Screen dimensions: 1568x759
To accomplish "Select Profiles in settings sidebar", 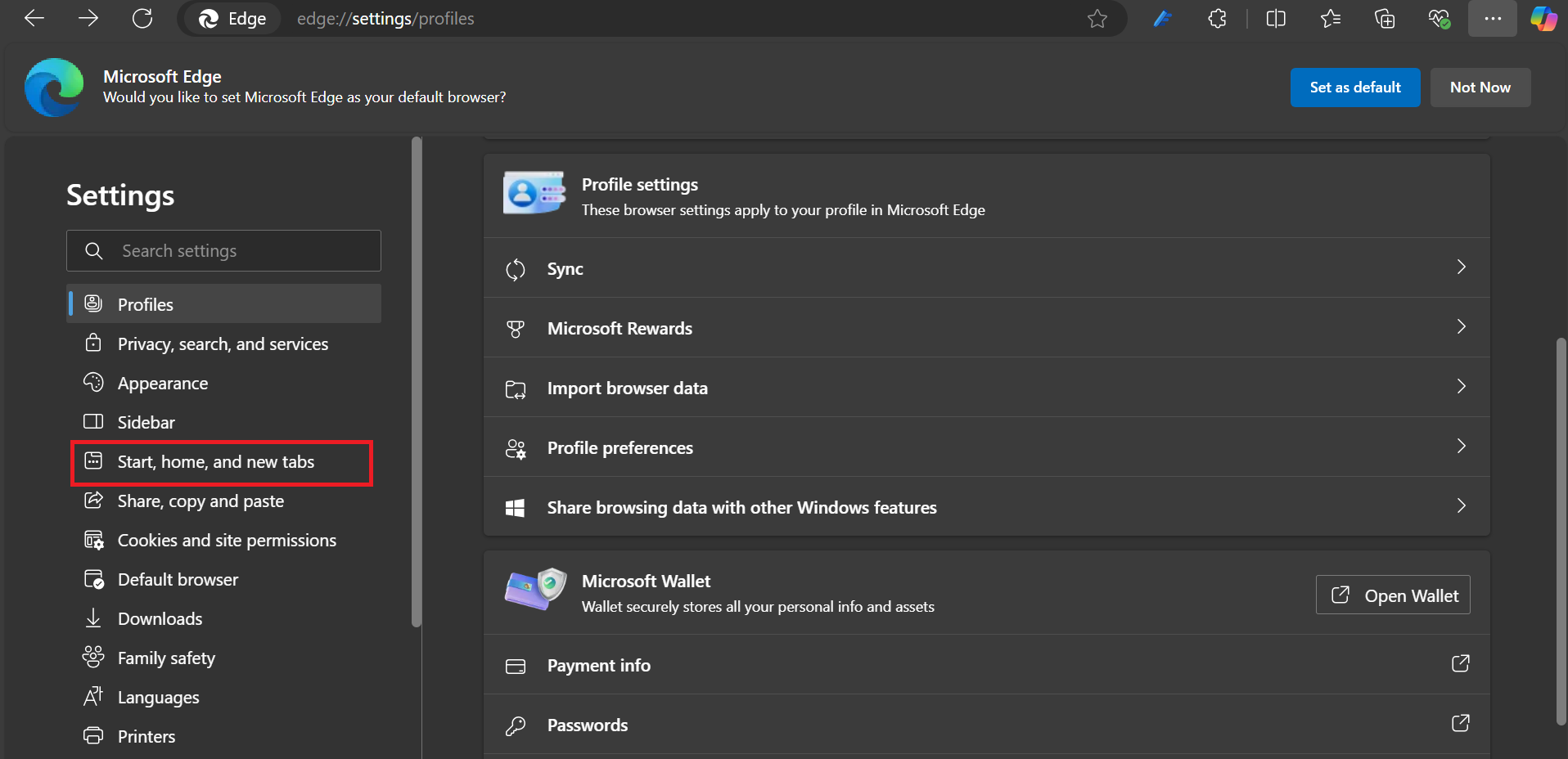I will (x=223, y=303).
